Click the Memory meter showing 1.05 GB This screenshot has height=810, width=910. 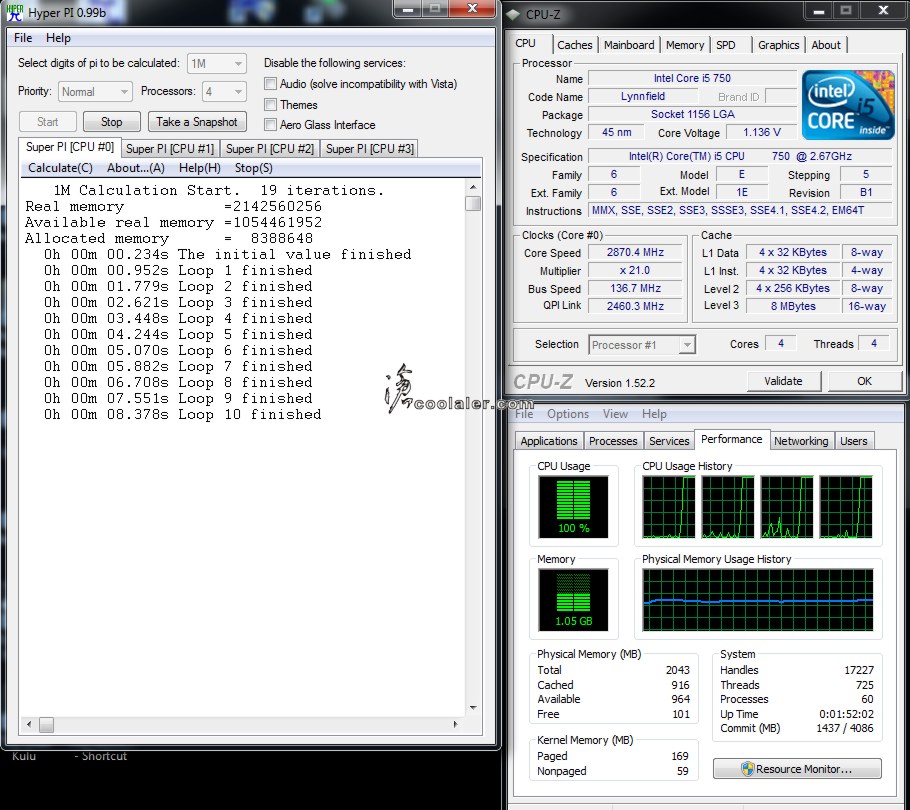pos(573,600)
